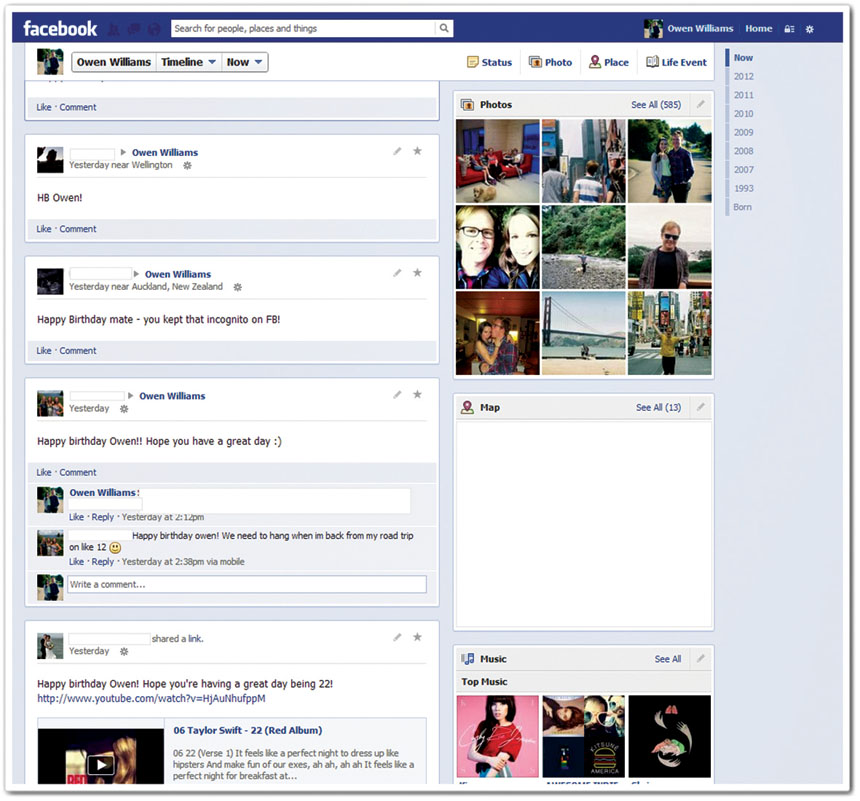Screen dimensions: 860x801
Task: Open the Home link in top bar
Action: [758, 29]
